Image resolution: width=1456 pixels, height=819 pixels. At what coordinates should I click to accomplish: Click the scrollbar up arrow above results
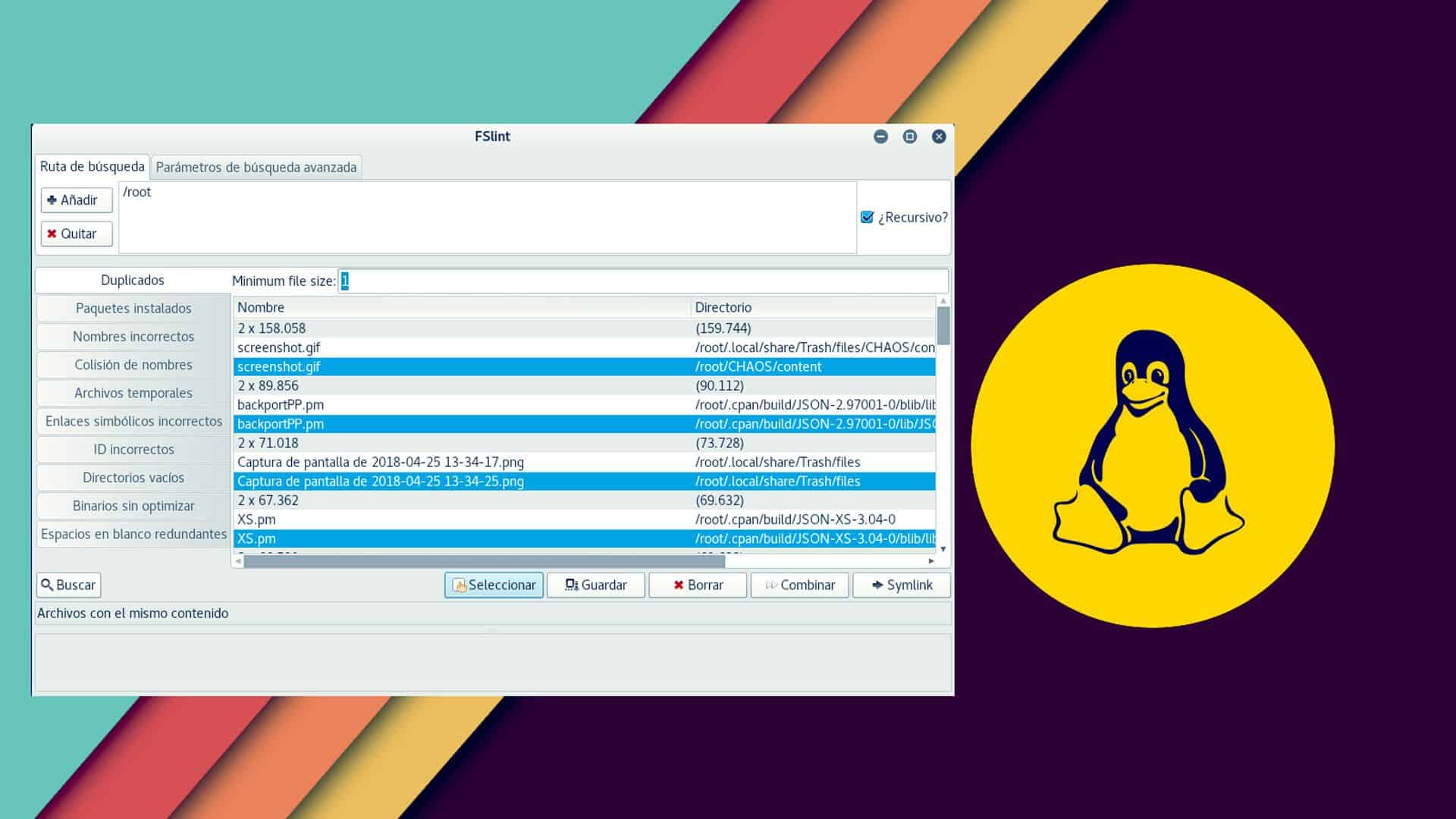pos(943,302)
